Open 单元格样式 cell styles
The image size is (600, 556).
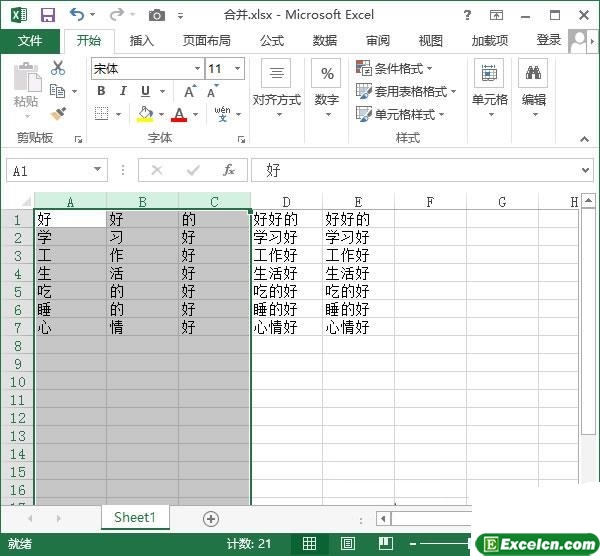(x=400, y=114)
